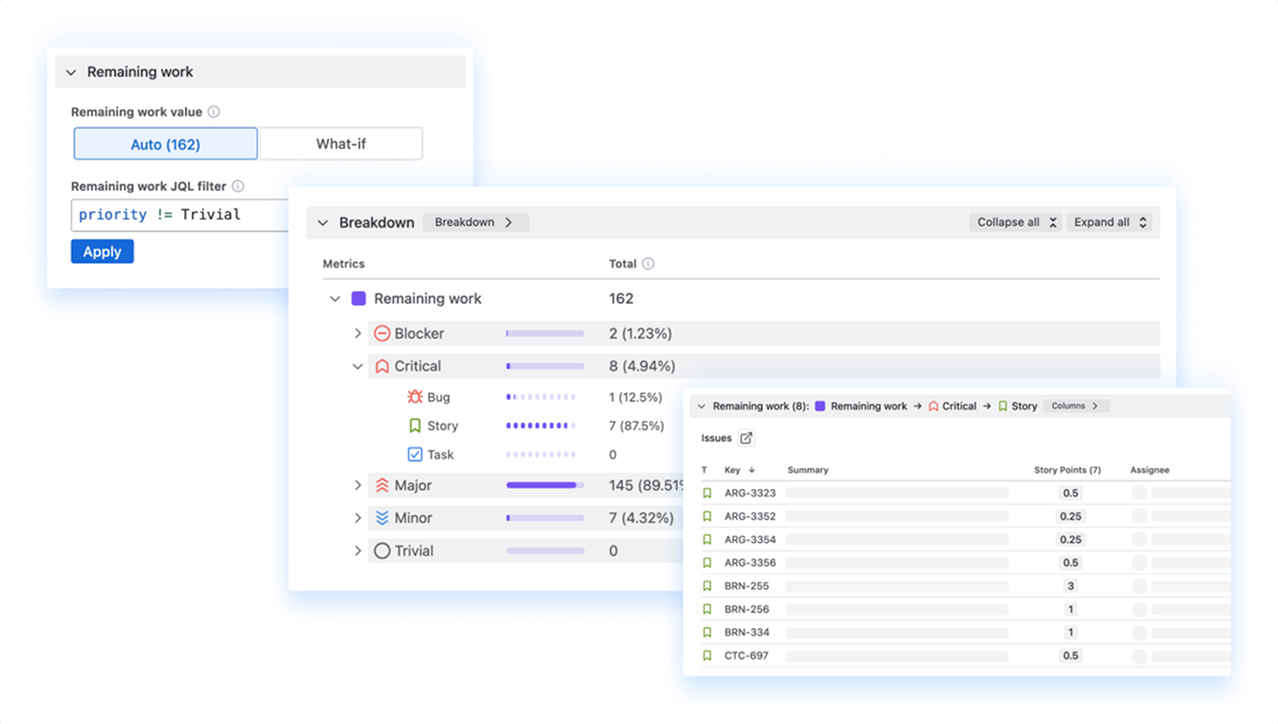The height and width of the screenshot is (724, 1278).
Task: Click the red Blocker priority icon
Action: (x=382, y=334)
